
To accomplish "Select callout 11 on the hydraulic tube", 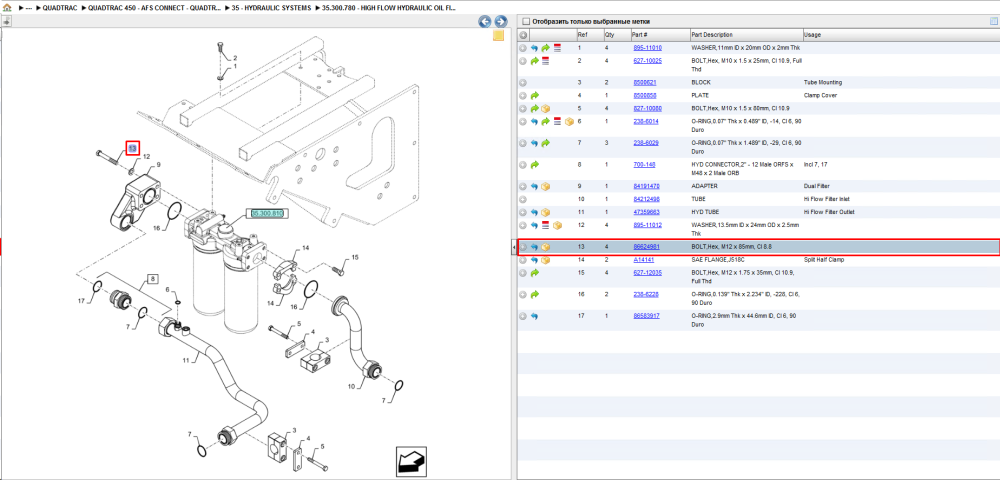I will point(187,360).
